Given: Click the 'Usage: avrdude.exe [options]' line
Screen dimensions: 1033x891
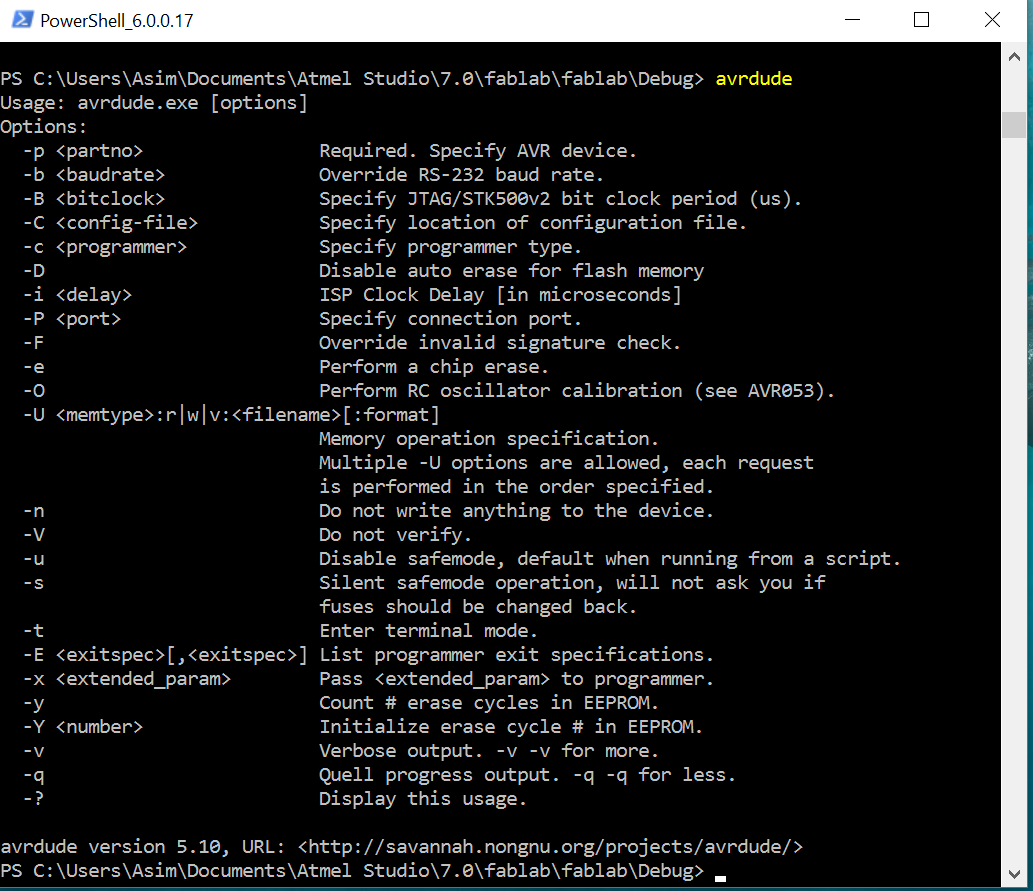Looking at the screenshot, I should [x=154, y=103].
